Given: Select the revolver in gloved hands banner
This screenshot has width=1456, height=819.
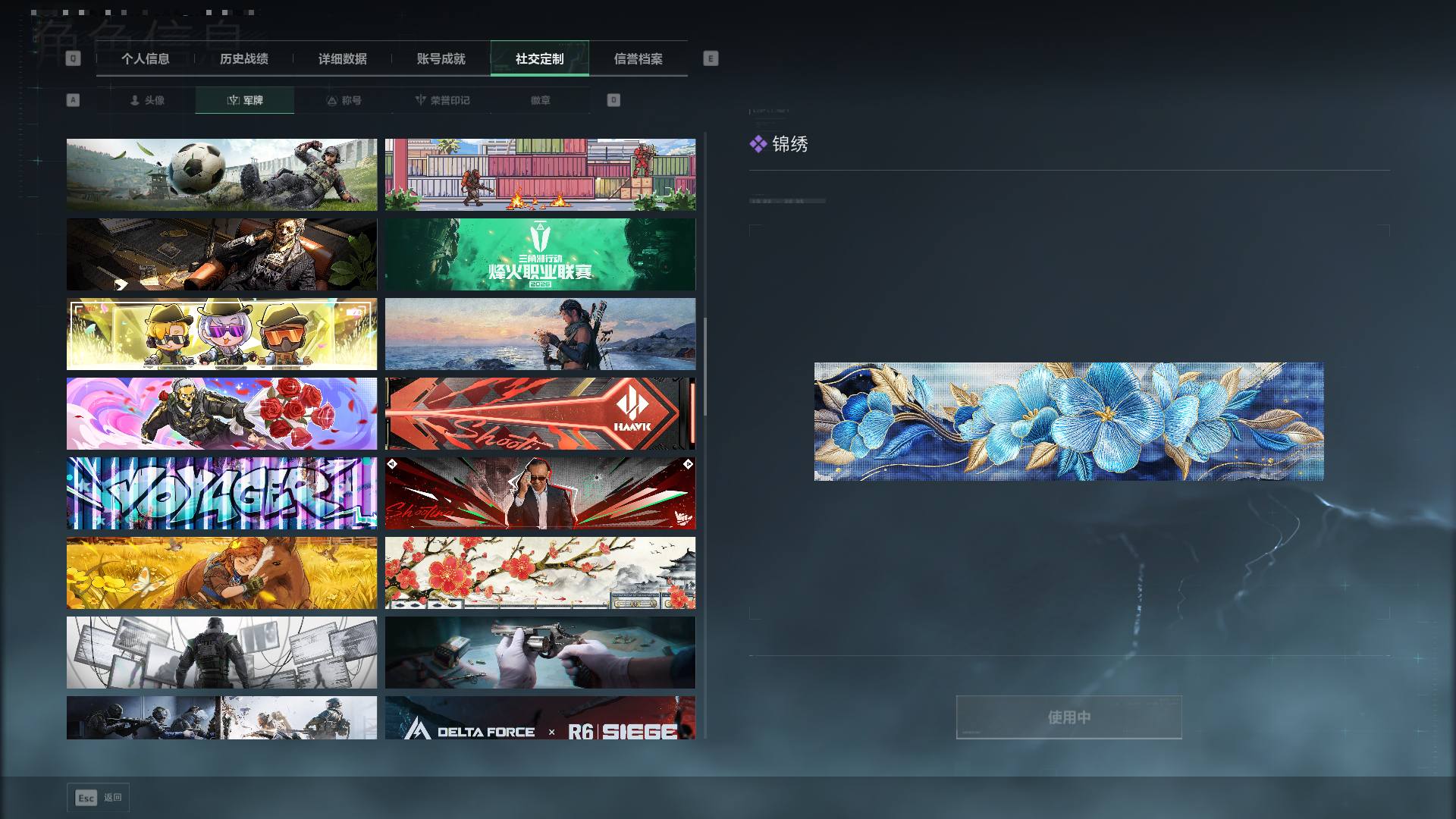Looking at the screenshot, I should coord(540,653).
